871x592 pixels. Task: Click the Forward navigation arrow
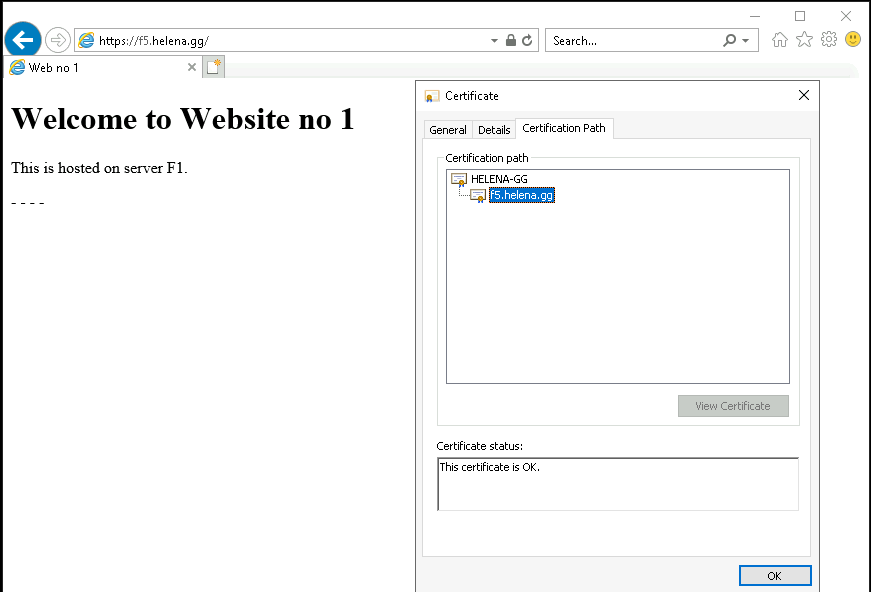click(58, 40)
